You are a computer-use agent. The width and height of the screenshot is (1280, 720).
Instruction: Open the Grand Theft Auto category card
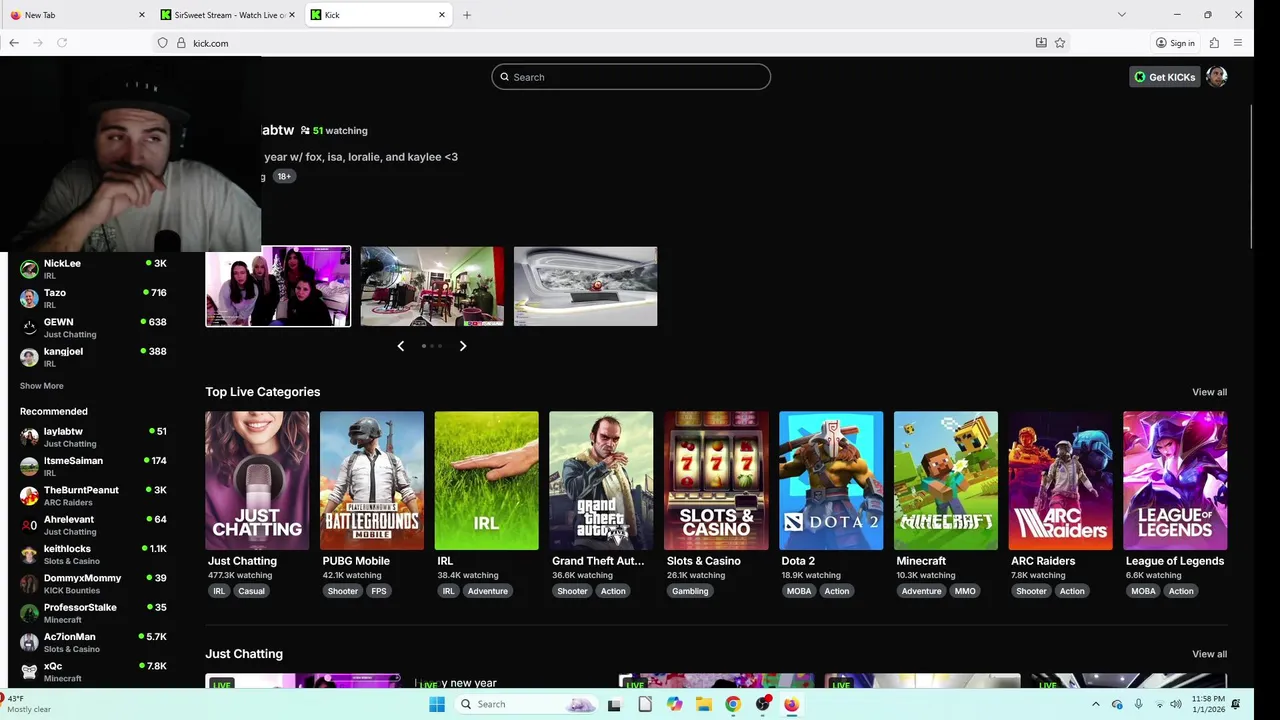[x=601, y=481]
